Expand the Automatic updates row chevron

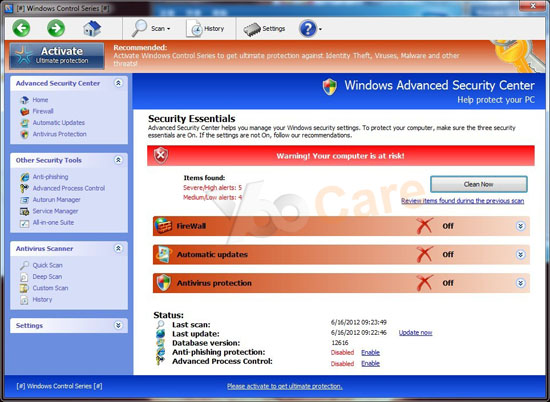(521, 255)
